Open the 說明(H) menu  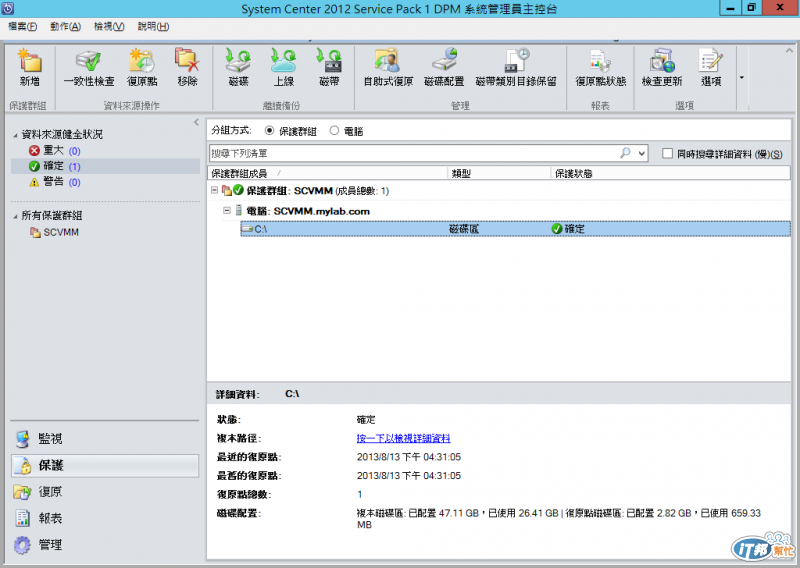(153, 27)
